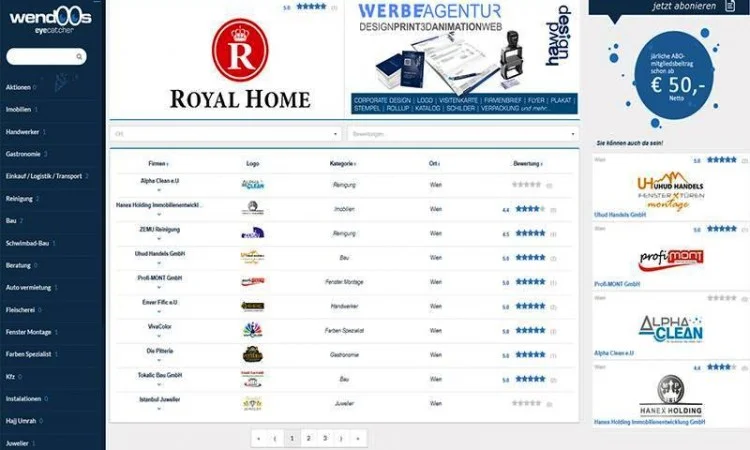Open Einkauf / Logistik / Transport category

click(x=44, y=176)
